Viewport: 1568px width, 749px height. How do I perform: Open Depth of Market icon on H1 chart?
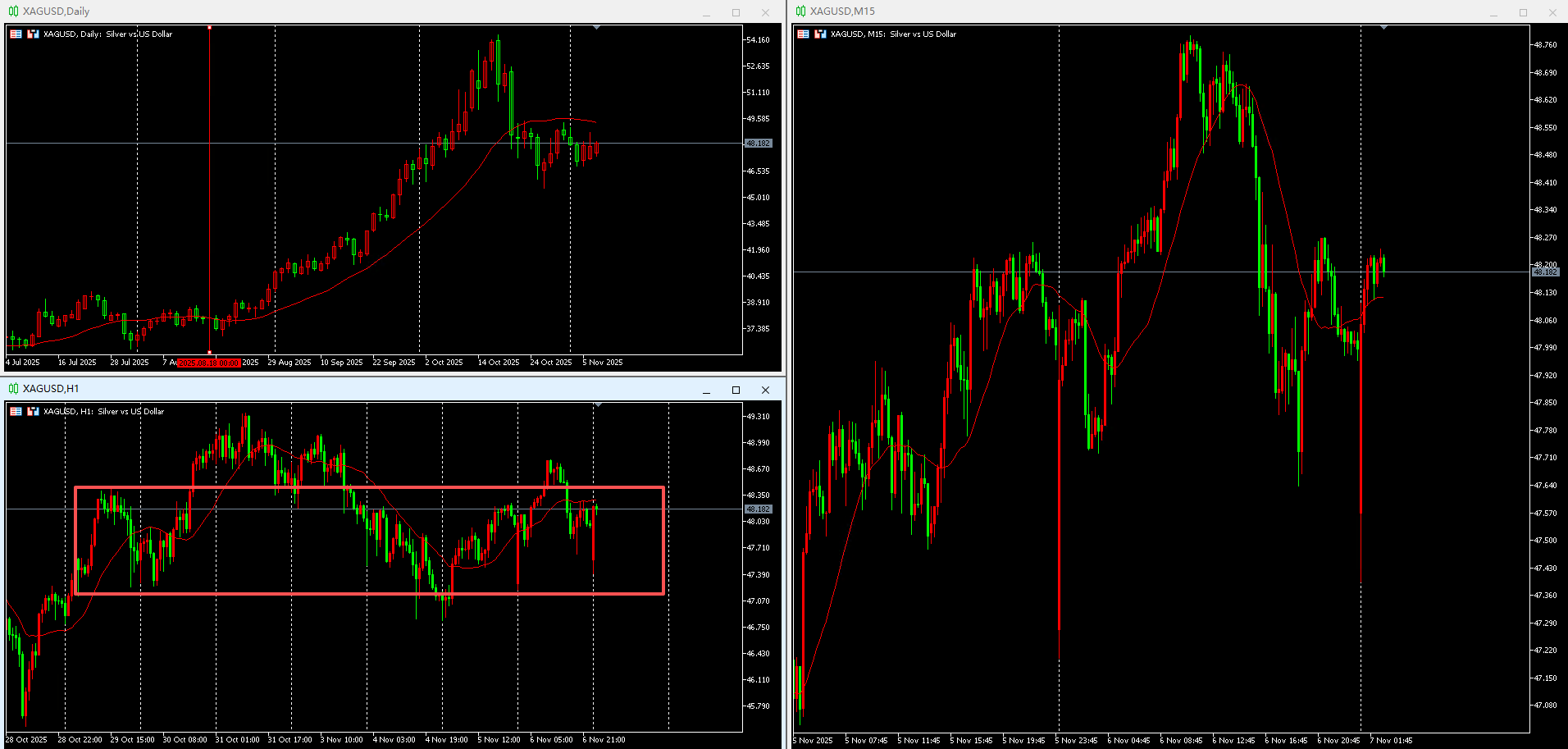click(x=33, y=412)
